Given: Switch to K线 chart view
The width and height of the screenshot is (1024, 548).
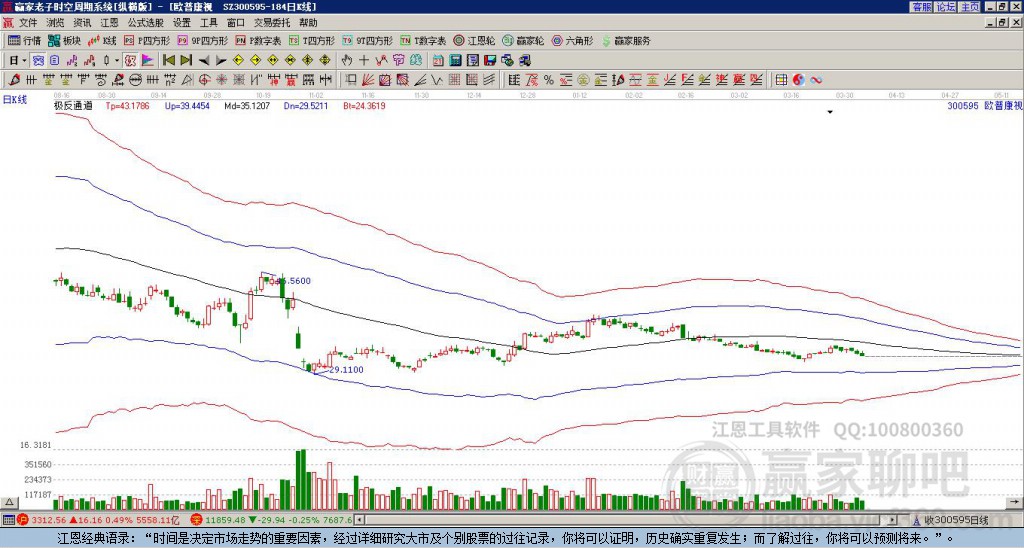Looking at the screenshot, I should [103, 40].
